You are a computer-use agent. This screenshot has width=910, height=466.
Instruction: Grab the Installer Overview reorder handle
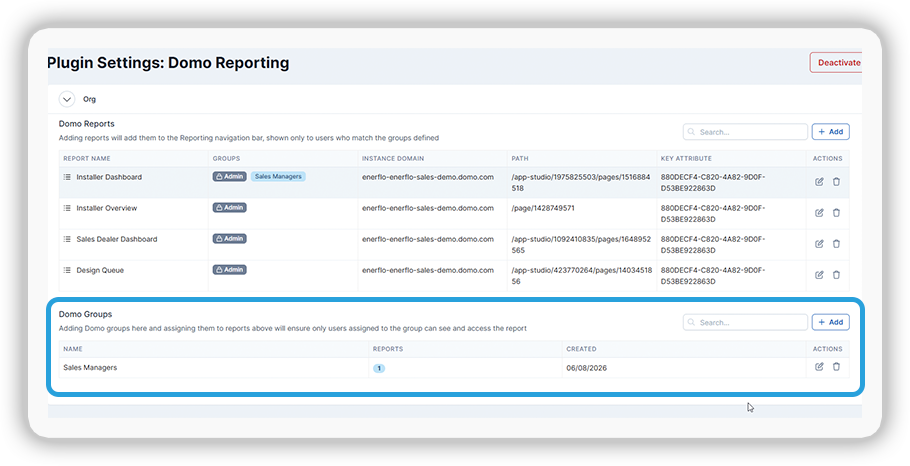(x=67, y=208)
